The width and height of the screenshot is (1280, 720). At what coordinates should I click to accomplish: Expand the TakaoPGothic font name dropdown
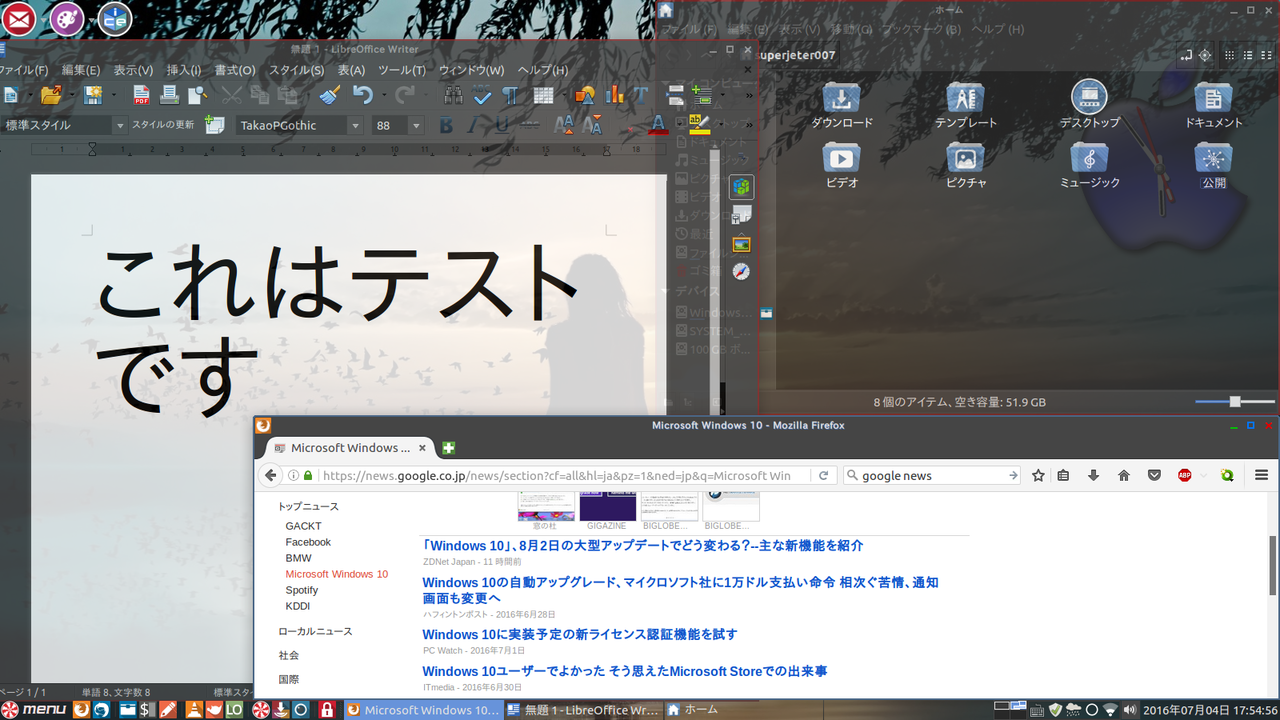coord(354,125)
